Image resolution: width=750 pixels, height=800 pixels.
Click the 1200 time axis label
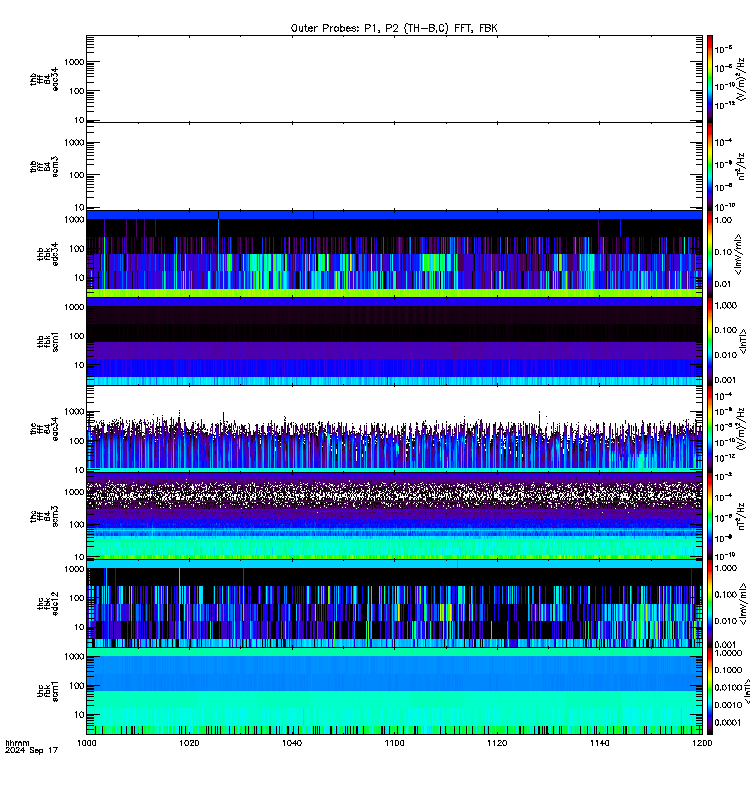tap(702, 743)
